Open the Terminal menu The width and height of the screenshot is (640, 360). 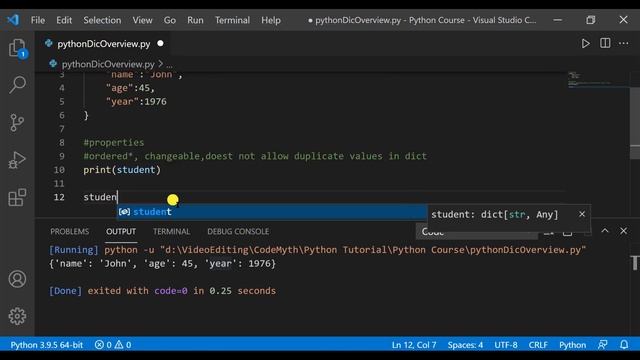[x=232, y=20]
